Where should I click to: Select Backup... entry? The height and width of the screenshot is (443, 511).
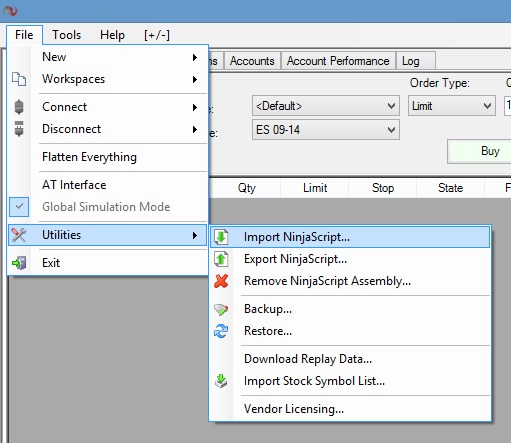[x=350, y=309]
